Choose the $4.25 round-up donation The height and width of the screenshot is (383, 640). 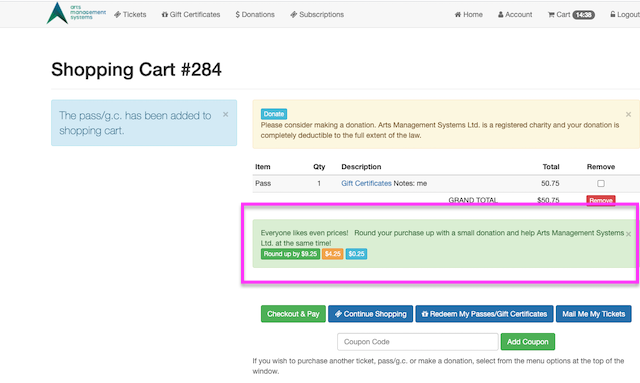[333, 254]
